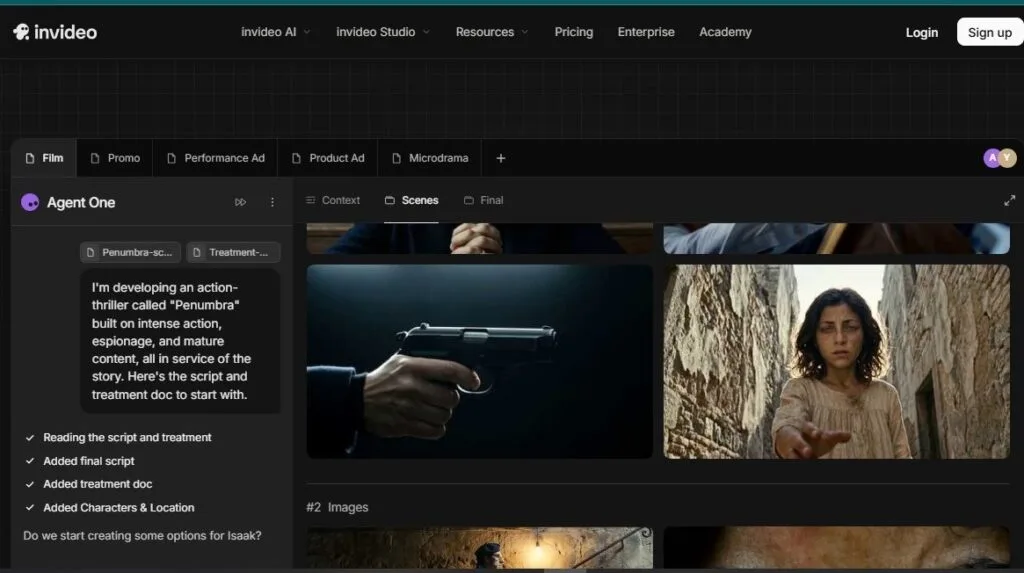
Task: Select the lamp-lit stairway thumbnail
Action: pos(479,548)
